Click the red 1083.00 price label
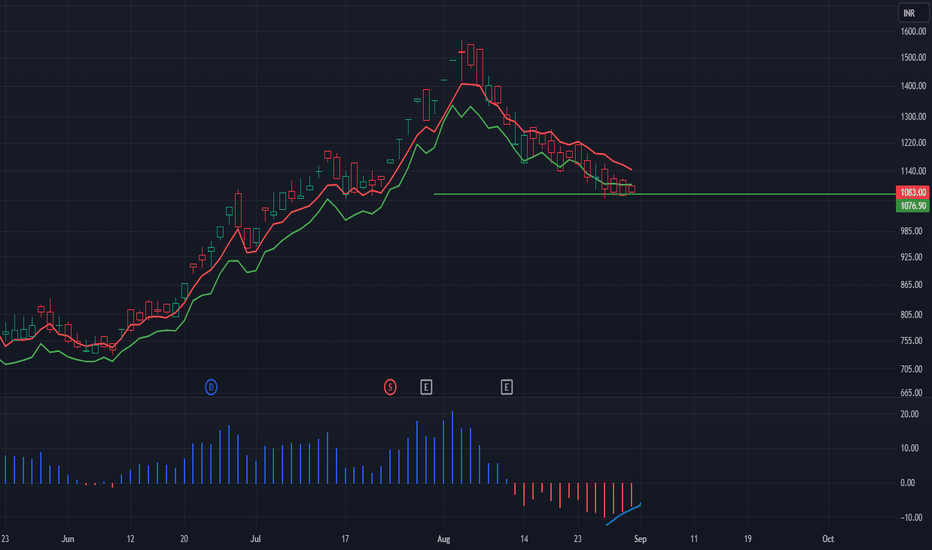Screen dimensions: 932x550 pyautogui.click(x=912, y=192)
